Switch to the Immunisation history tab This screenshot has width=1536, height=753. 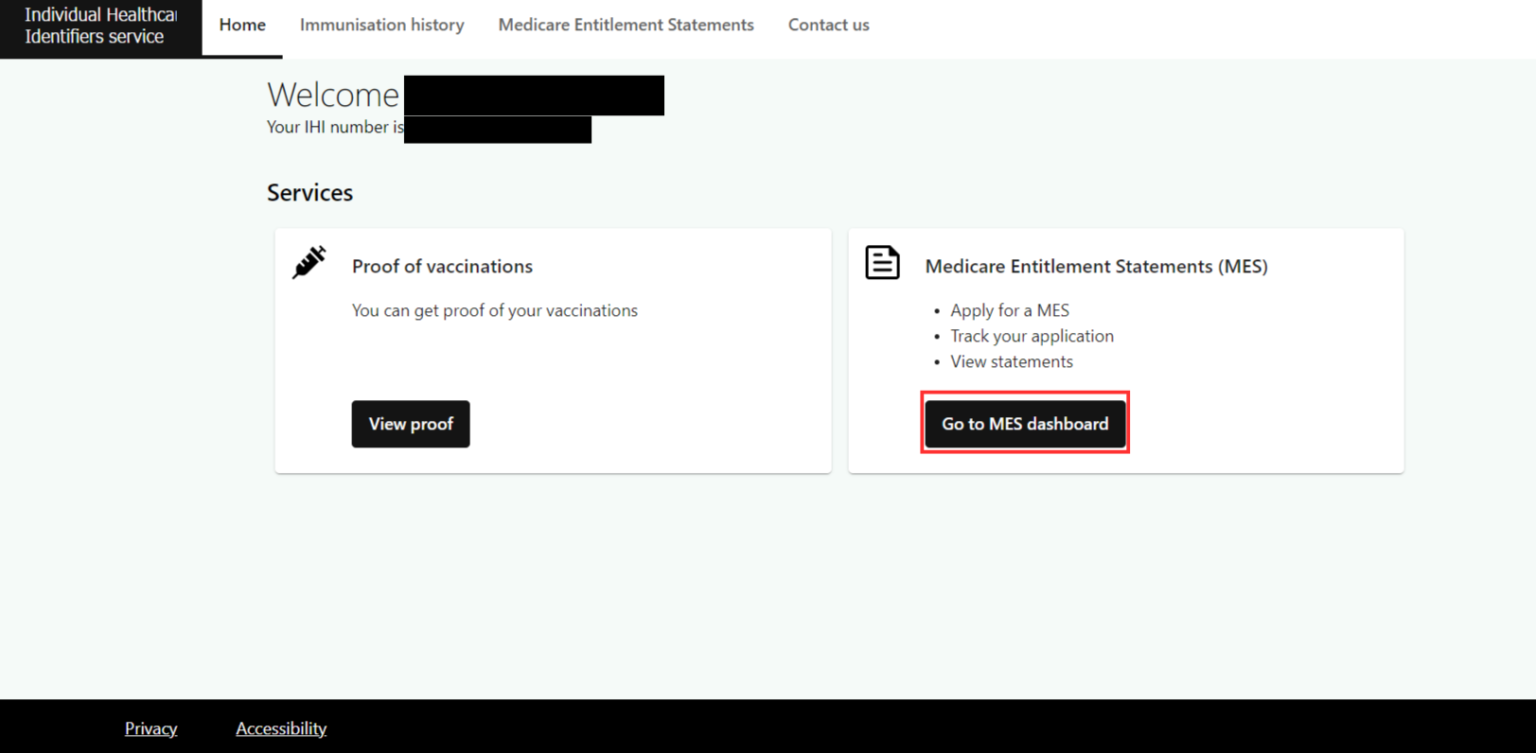(382, 25)
